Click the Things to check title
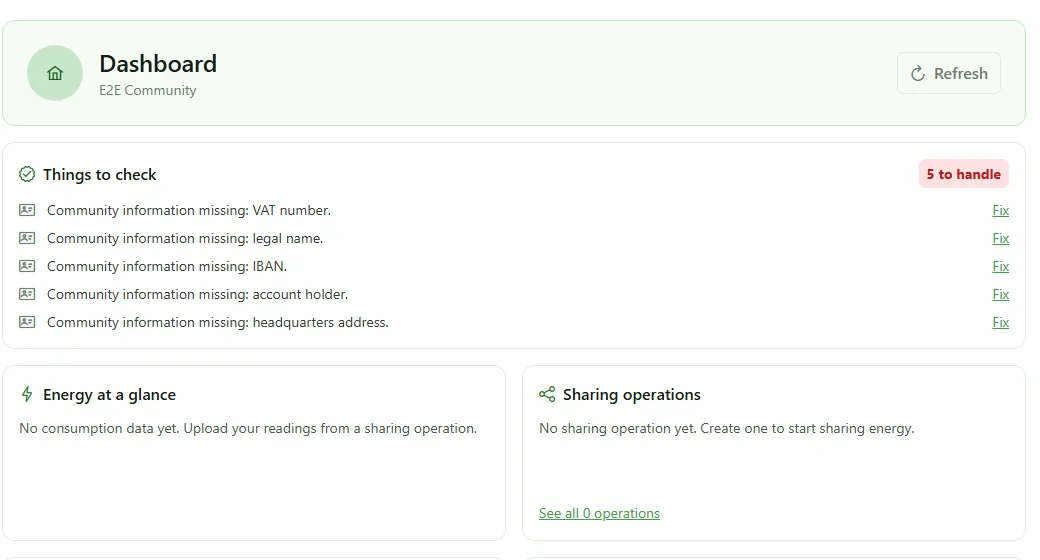 99,175
